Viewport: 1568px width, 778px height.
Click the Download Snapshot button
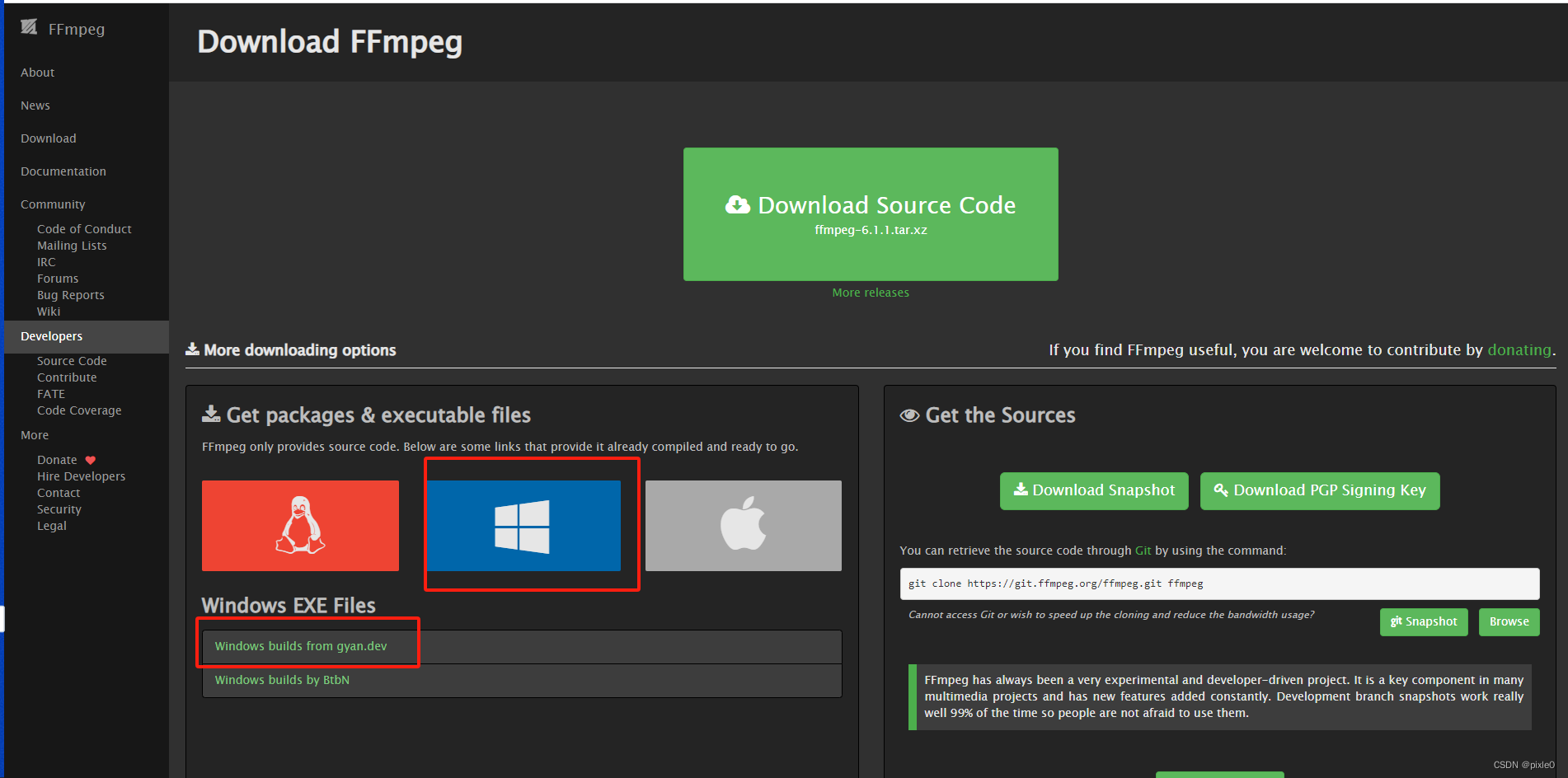click(x=1094, y=490)
